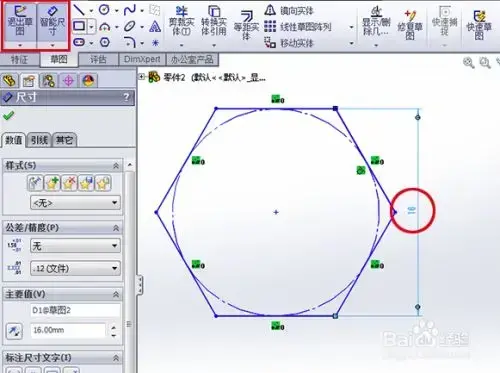Select the Spline sketch tool

click(x=130, y=10)
